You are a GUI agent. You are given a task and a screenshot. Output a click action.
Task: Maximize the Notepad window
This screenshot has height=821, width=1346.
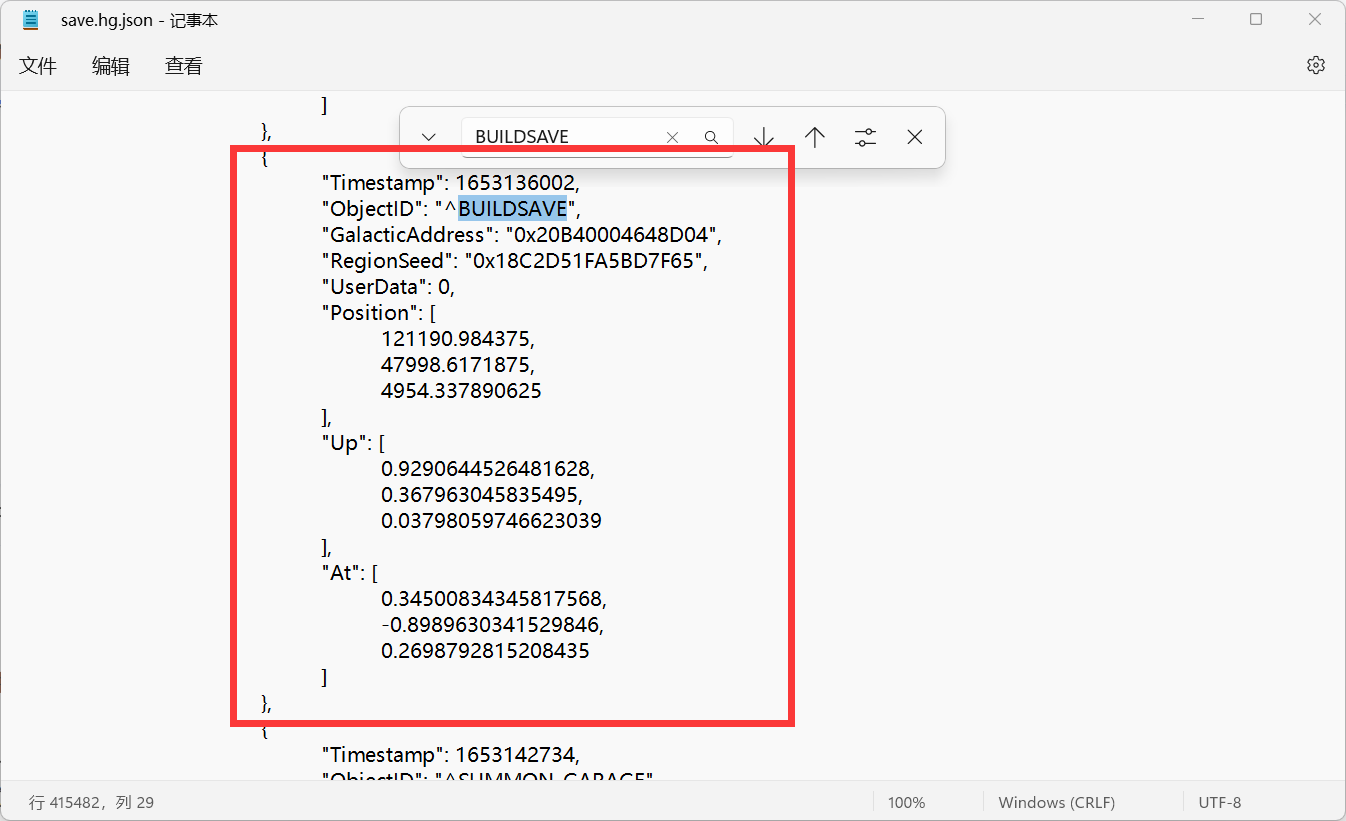1256,19
